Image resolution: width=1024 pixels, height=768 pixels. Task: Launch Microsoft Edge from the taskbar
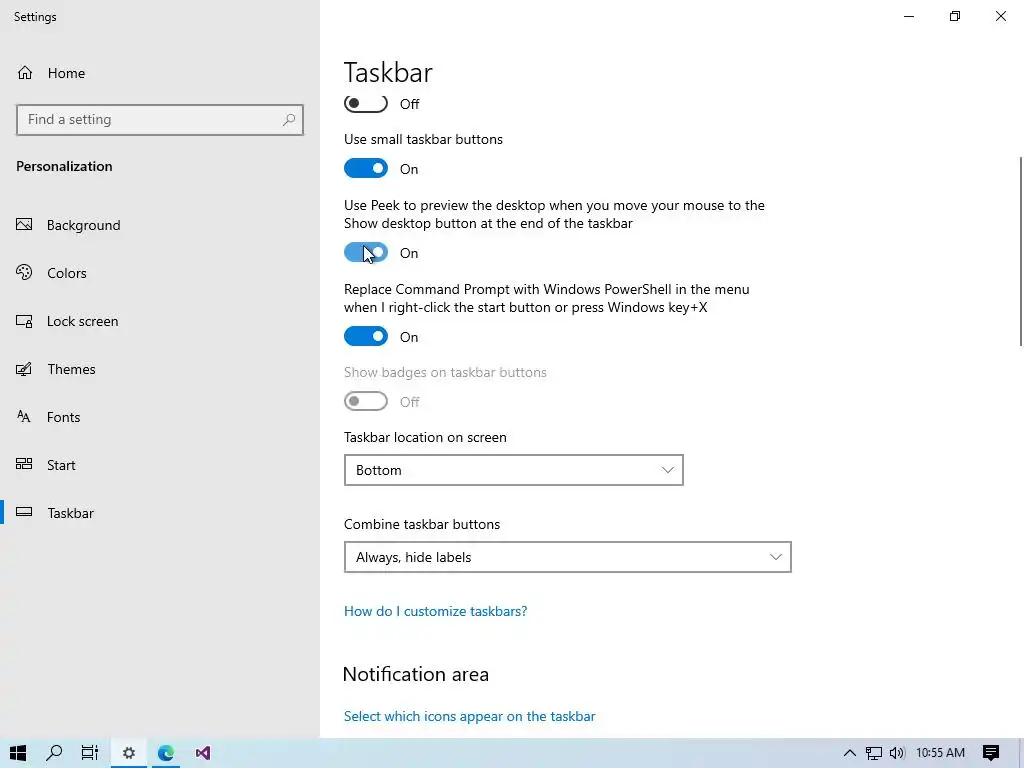point(166,753)
